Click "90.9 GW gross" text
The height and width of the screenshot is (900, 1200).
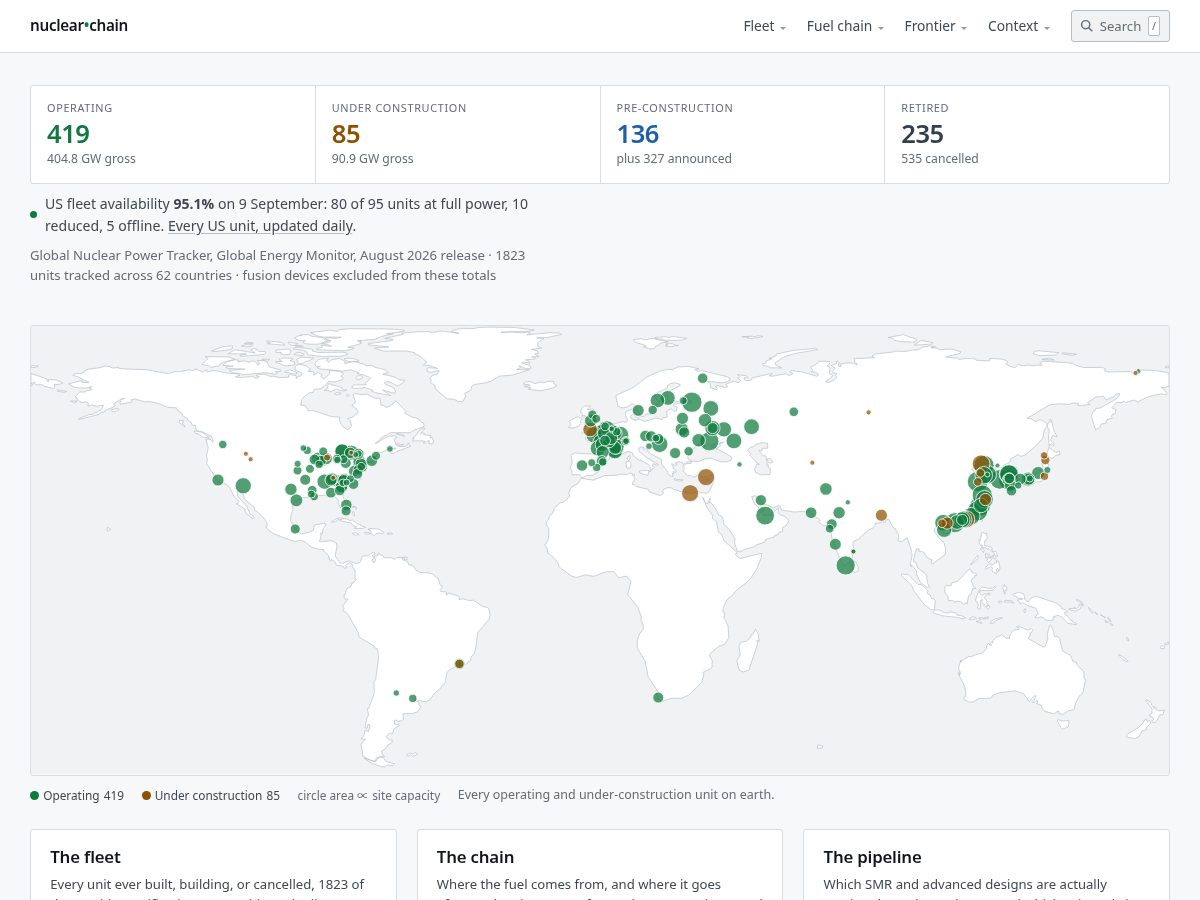pos(372,158)
